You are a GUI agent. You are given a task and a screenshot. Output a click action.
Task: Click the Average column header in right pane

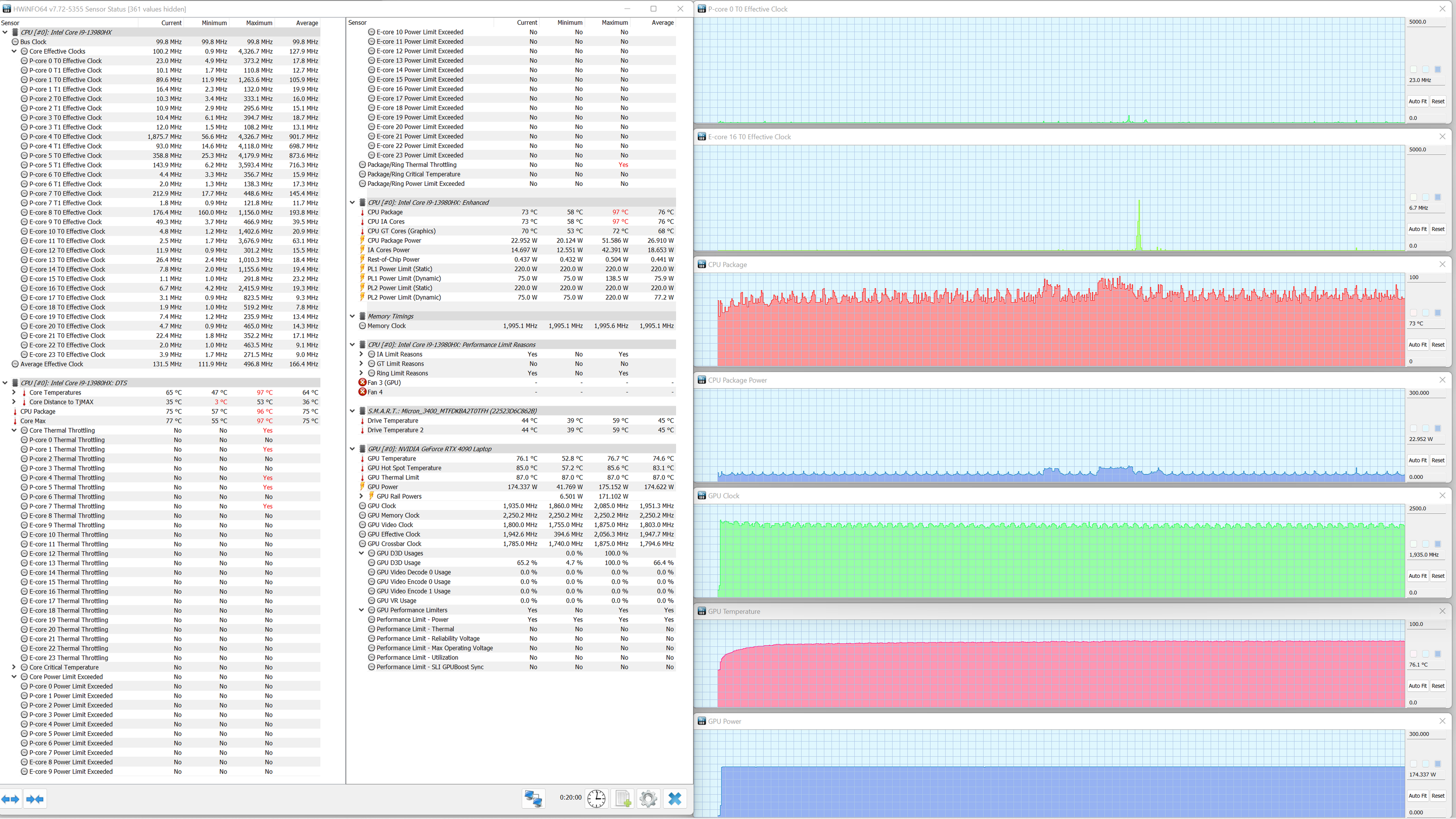point(662,23)
